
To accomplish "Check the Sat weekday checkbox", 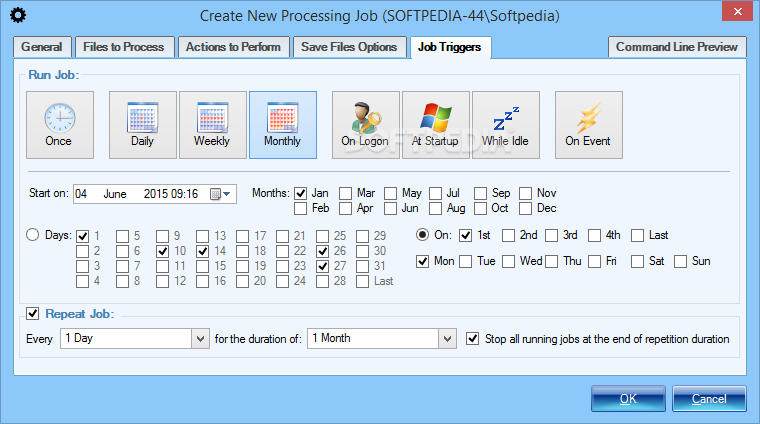I will tap(637, 261).
